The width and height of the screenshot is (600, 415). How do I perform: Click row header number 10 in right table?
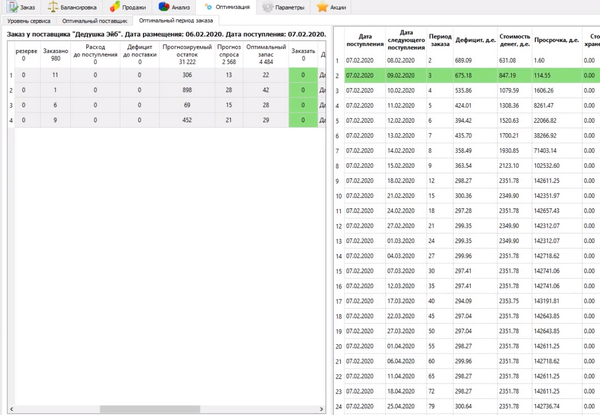[x=339, y=196]
